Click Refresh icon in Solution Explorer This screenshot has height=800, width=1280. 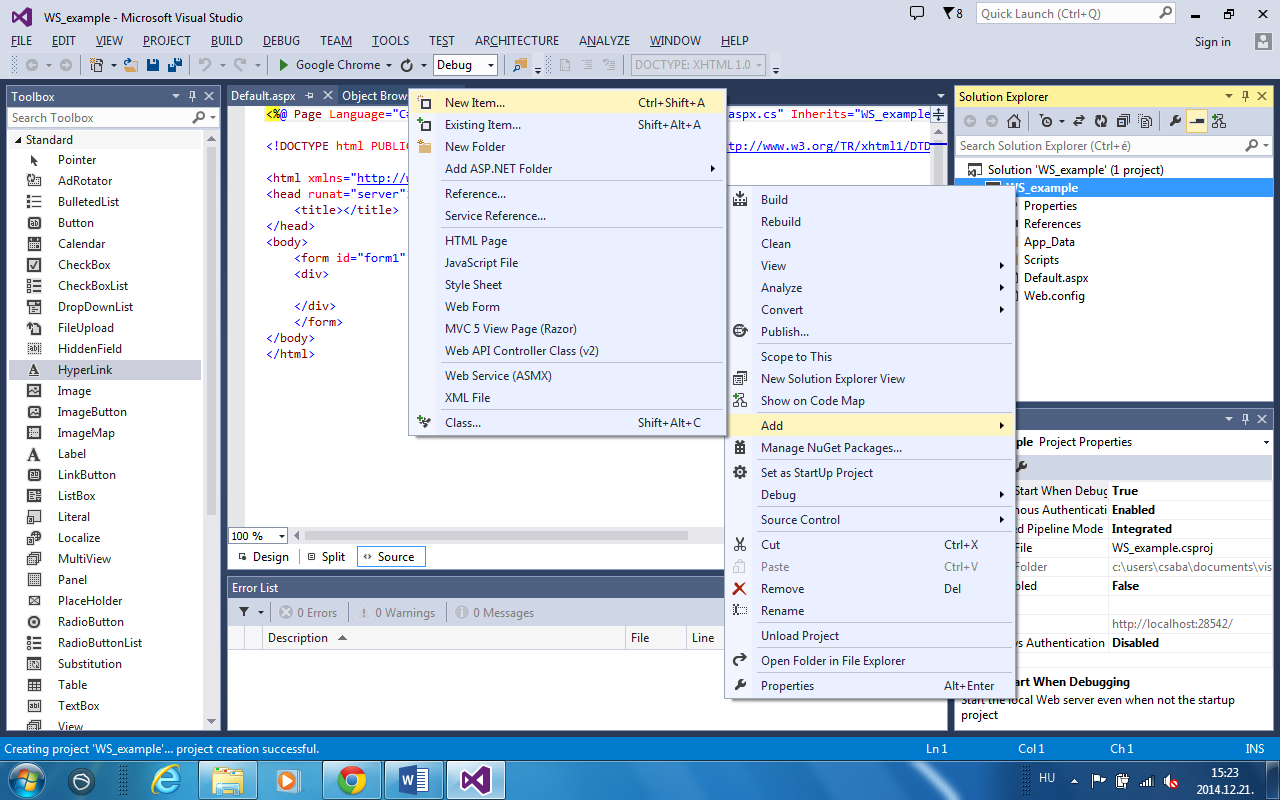tap(1101, 121)
